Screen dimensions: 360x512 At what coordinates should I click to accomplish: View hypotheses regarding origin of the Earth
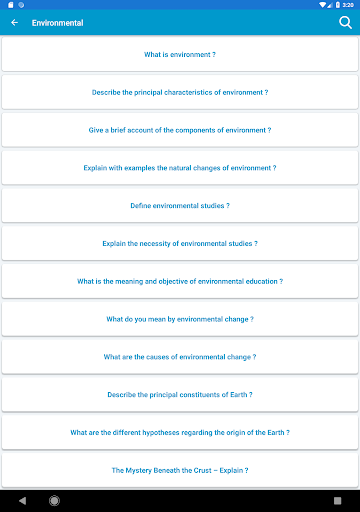point(180,432)
